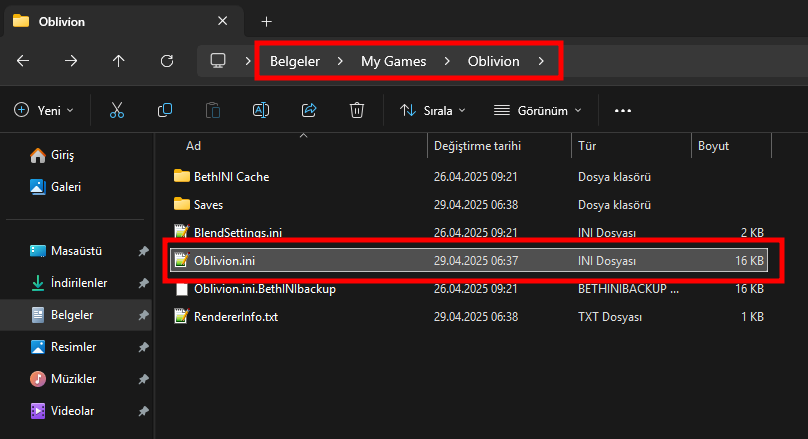Viewport: 808px width, 439px height.
Task: Click My Games in the address bar
Action: [393, 61]
